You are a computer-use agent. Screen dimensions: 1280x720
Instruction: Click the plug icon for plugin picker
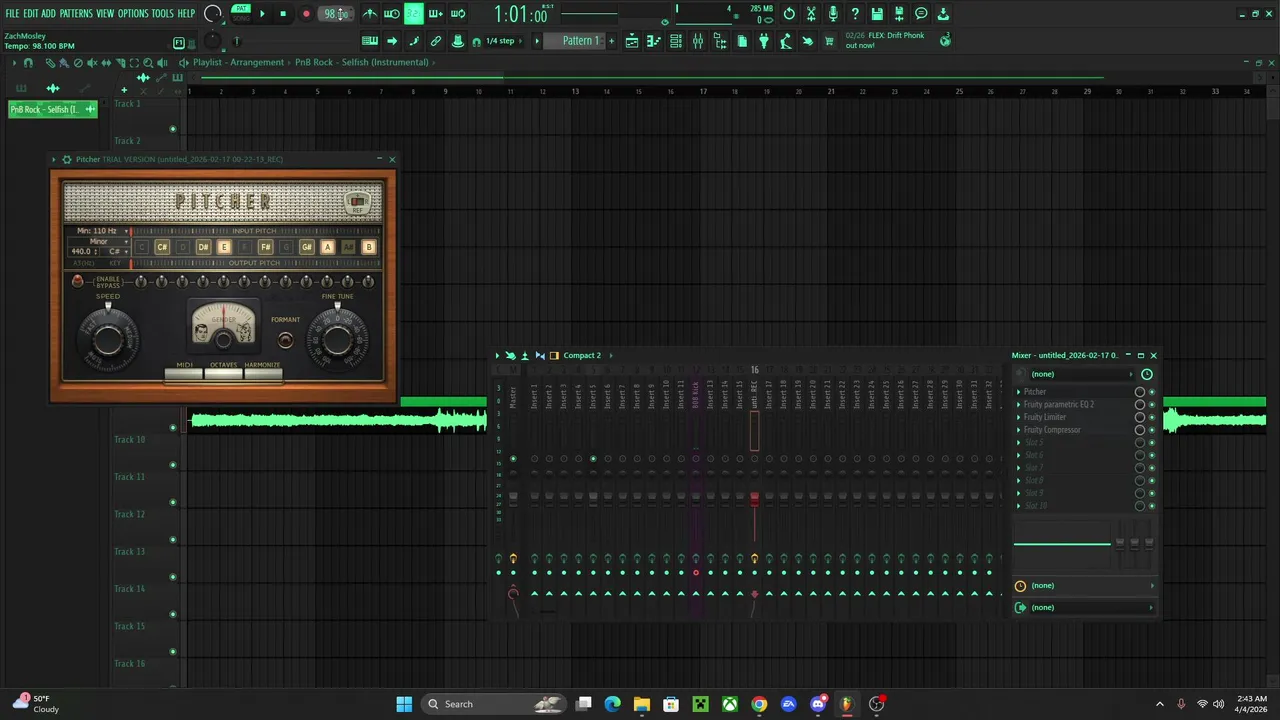[764, 41]
